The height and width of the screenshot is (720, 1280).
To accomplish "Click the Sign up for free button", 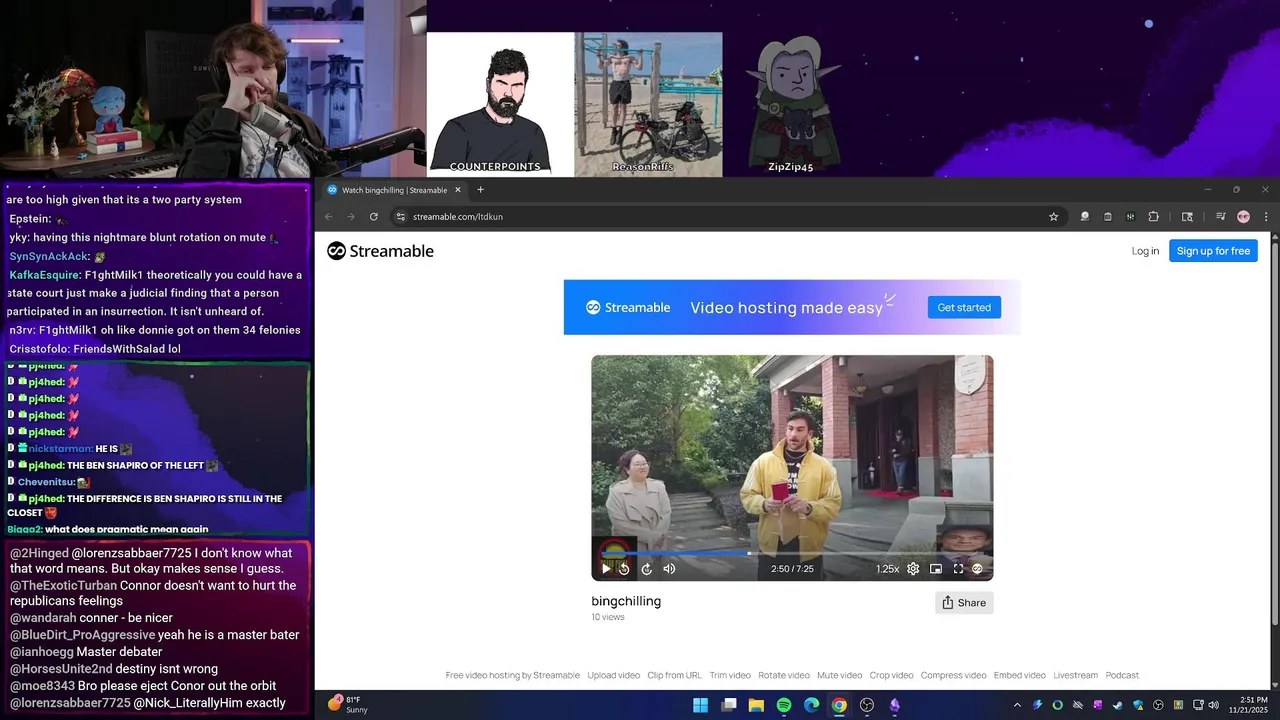I will (x=1213, y=251).
